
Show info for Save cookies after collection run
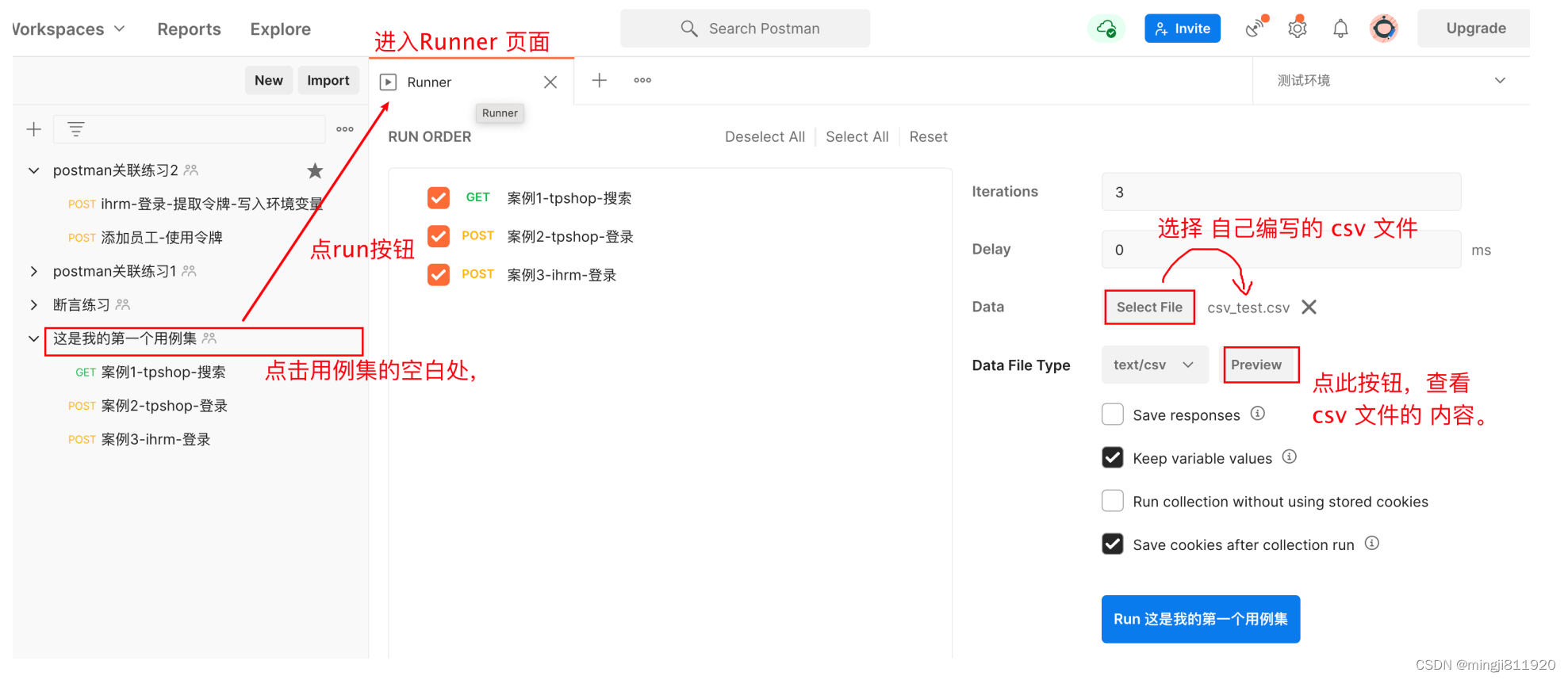(1372, 543)
